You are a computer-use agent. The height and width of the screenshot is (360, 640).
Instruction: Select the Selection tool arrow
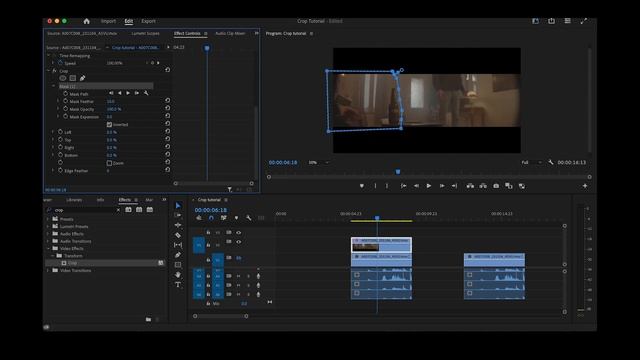point(178,206)
